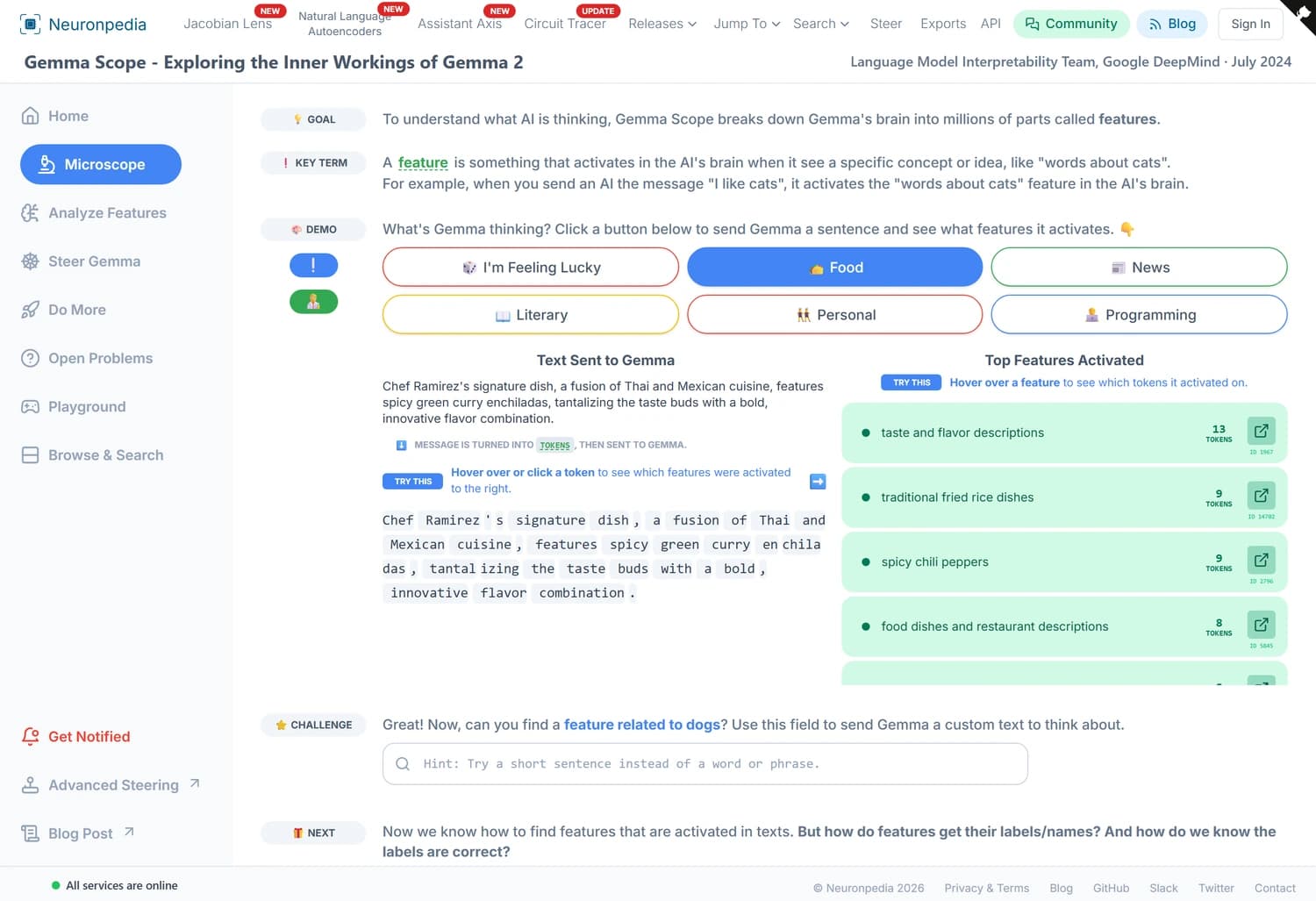Screen dimensions: 1316x901
Task: Open Twitter footer link
Action: tap(1216, 888)
